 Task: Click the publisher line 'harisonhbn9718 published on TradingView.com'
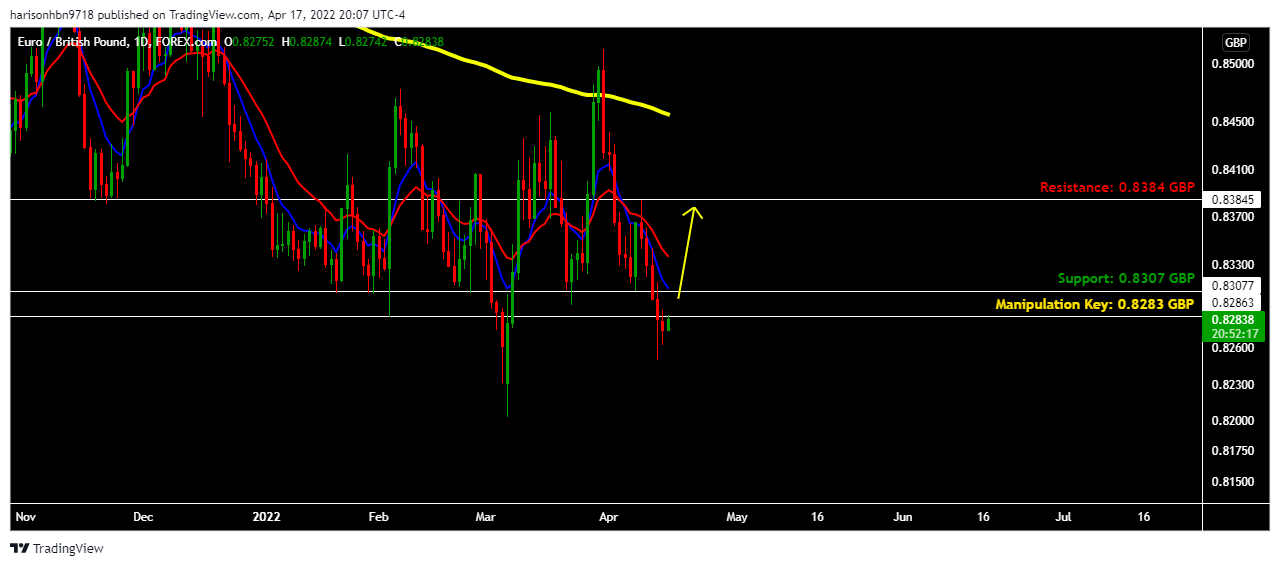[x=136, y=15]
